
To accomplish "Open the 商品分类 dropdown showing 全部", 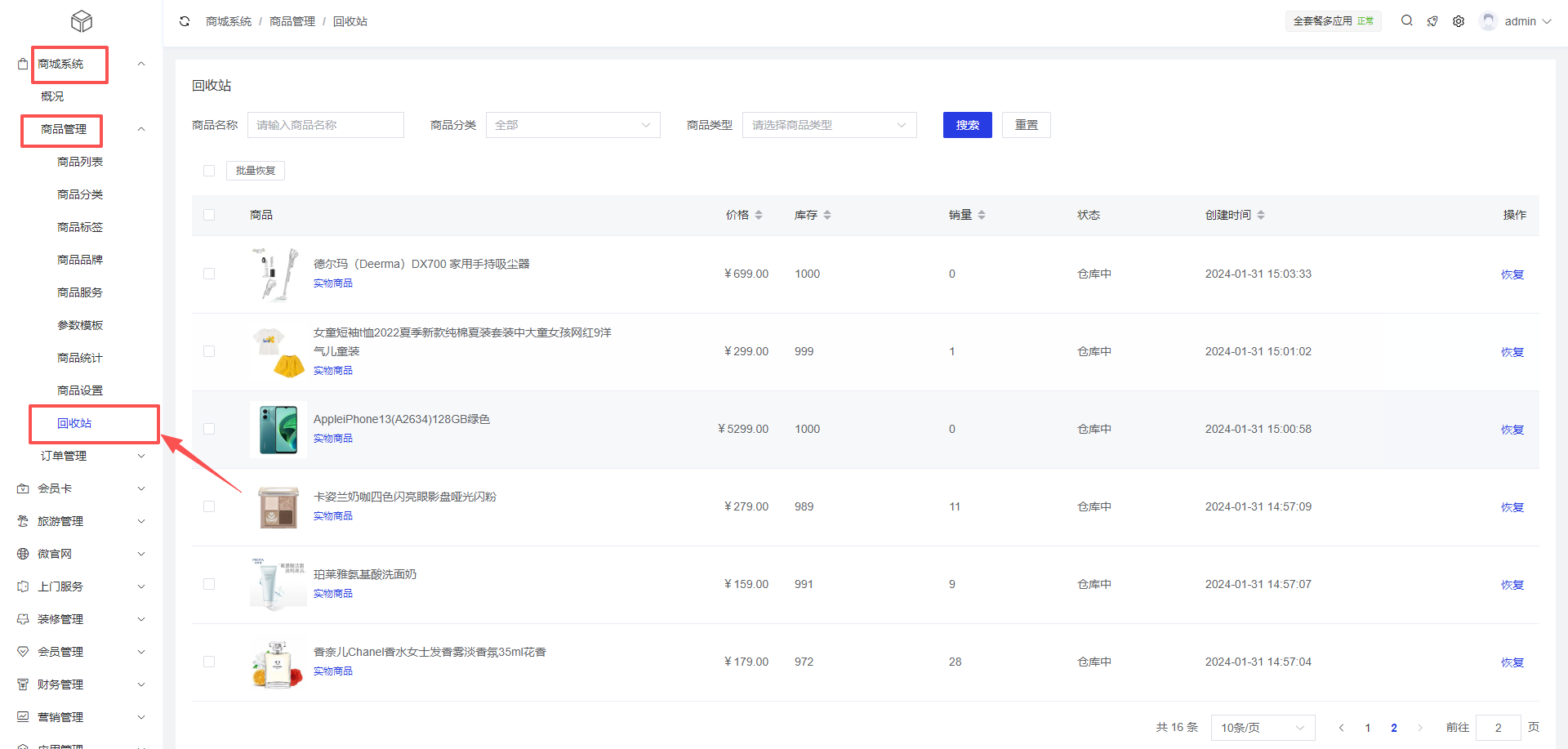I will pos(572,125).
